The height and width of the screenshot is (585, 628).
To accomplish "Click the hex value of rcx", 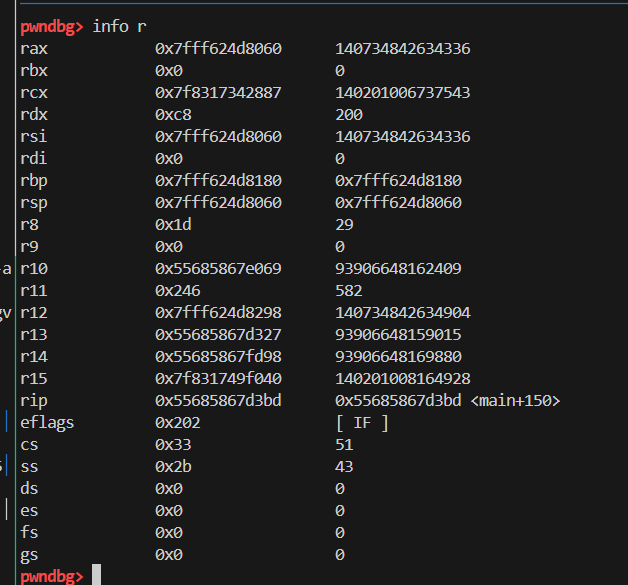I will pyautogui.click(x=218, y=92).
